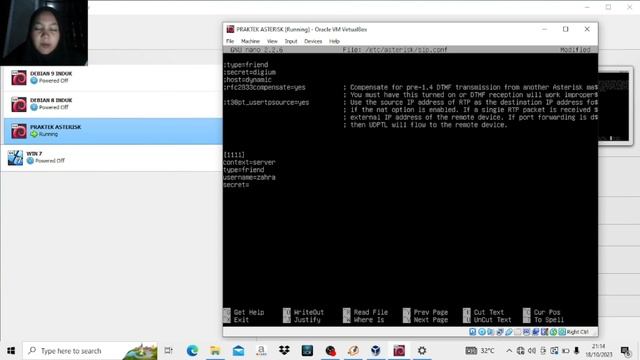Select the DEBIAN 9 INDUK virtual machine
This screenshot has width=640, height=360.
point(113,78)
